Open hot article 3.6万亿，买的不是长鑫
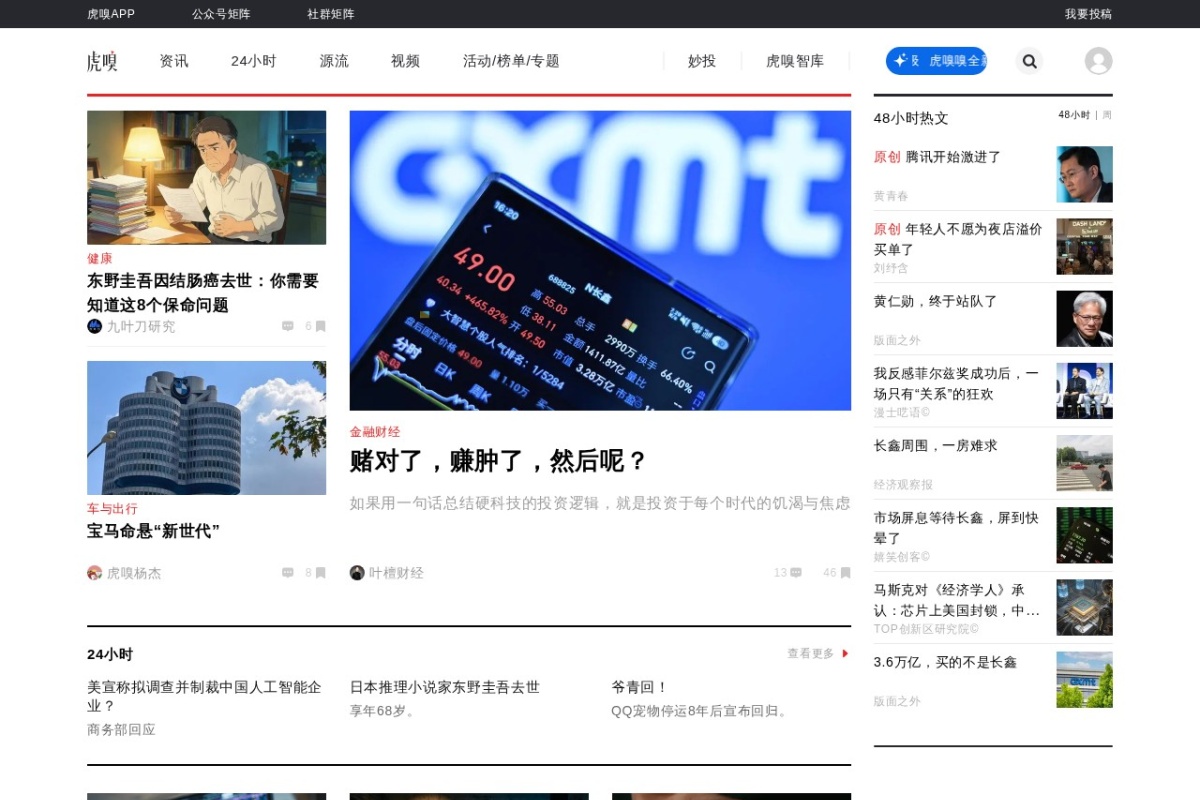The width and height of the screenshot is (1200, 800). [x=945, y=662]
